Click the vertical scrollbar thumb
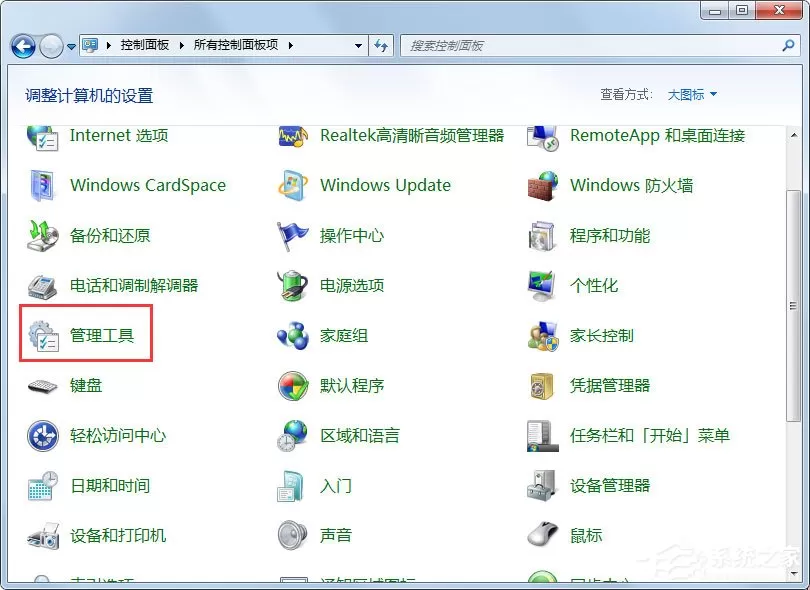Viewport: 810px width, 590px height. 793,306
